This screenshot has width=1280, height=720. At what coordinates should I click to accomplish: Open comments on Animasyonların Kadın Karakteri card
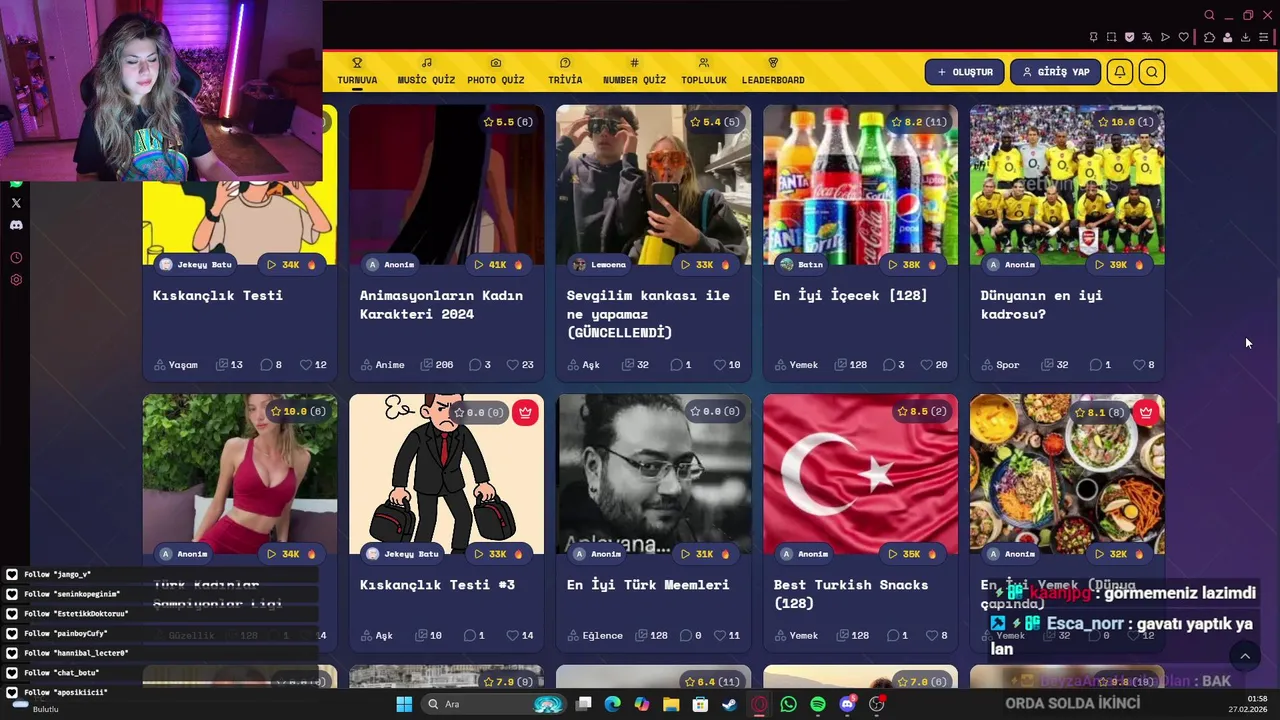[x=480, y=365]
